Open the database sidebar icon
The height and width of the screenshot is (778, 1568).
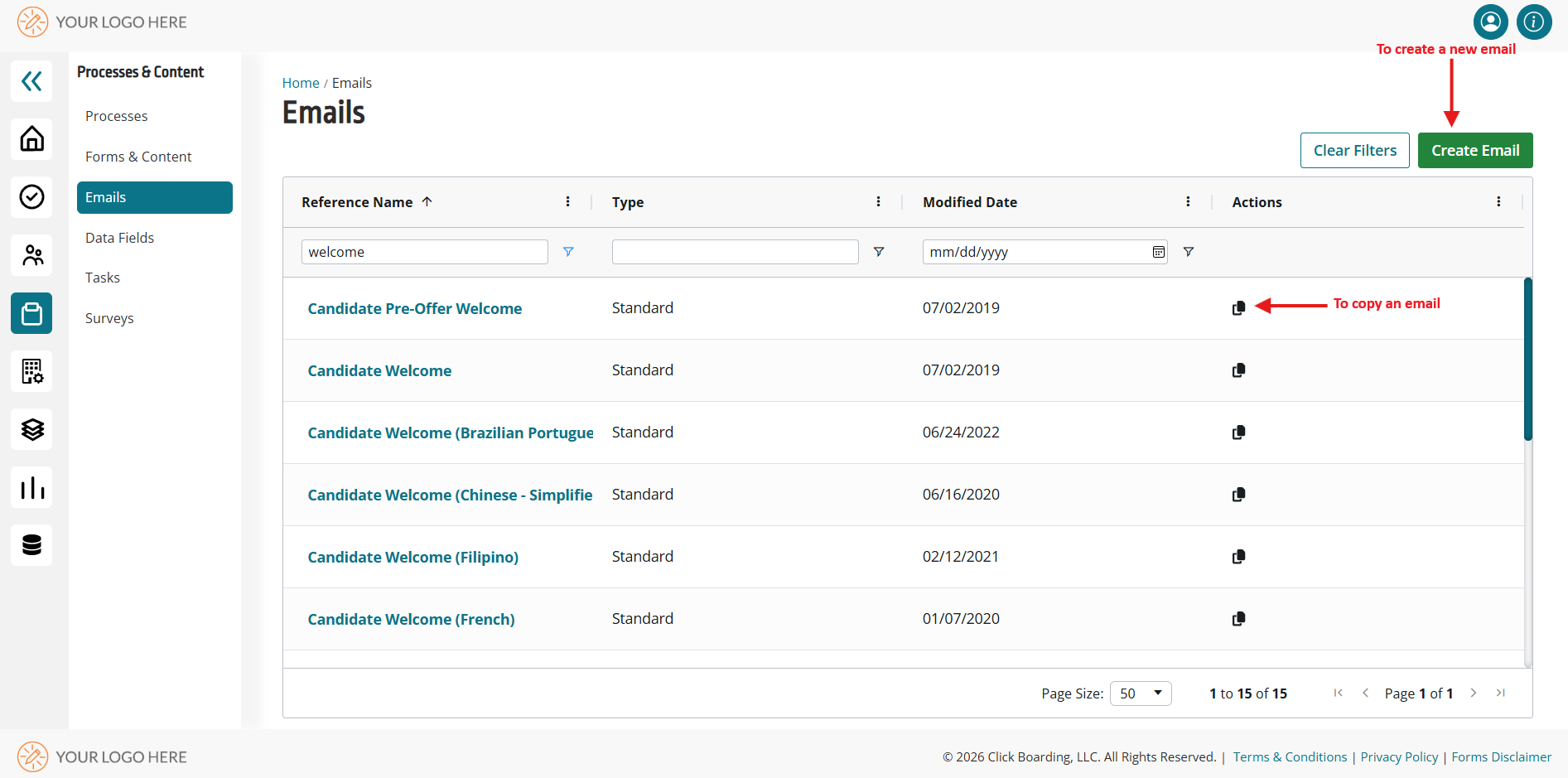[31, 545]
